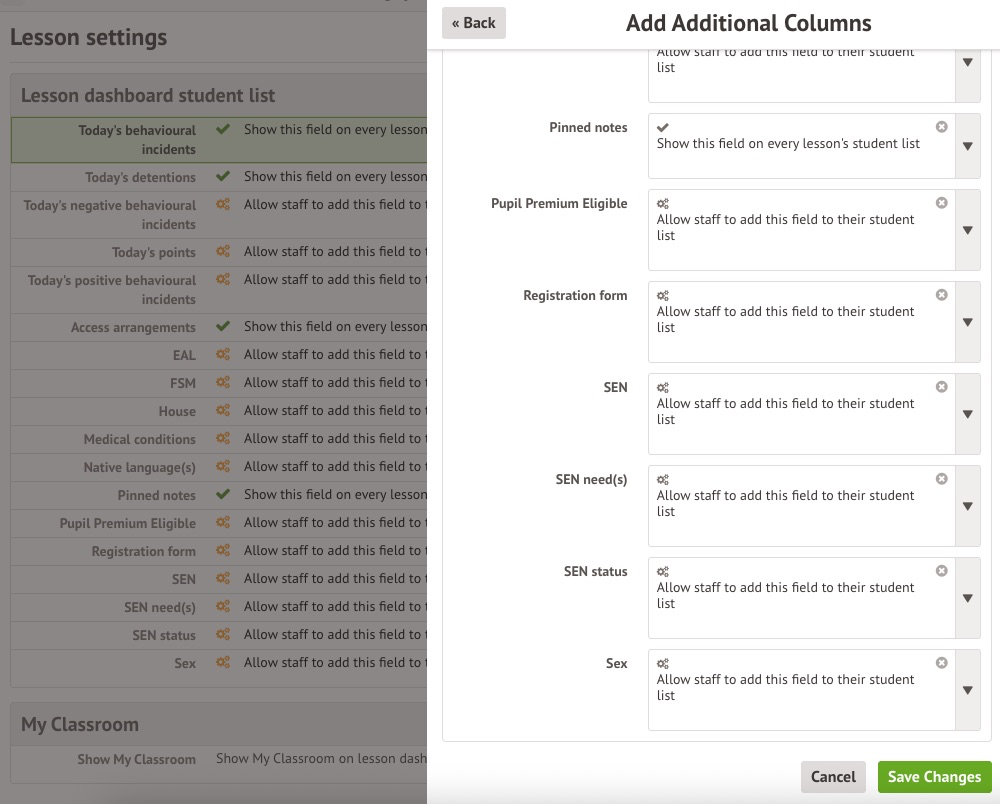Image resolution: width=1000 pixels, height=804 pixels.
Task: Click the x icon in SEN field
Action: (x=941, y=387)
